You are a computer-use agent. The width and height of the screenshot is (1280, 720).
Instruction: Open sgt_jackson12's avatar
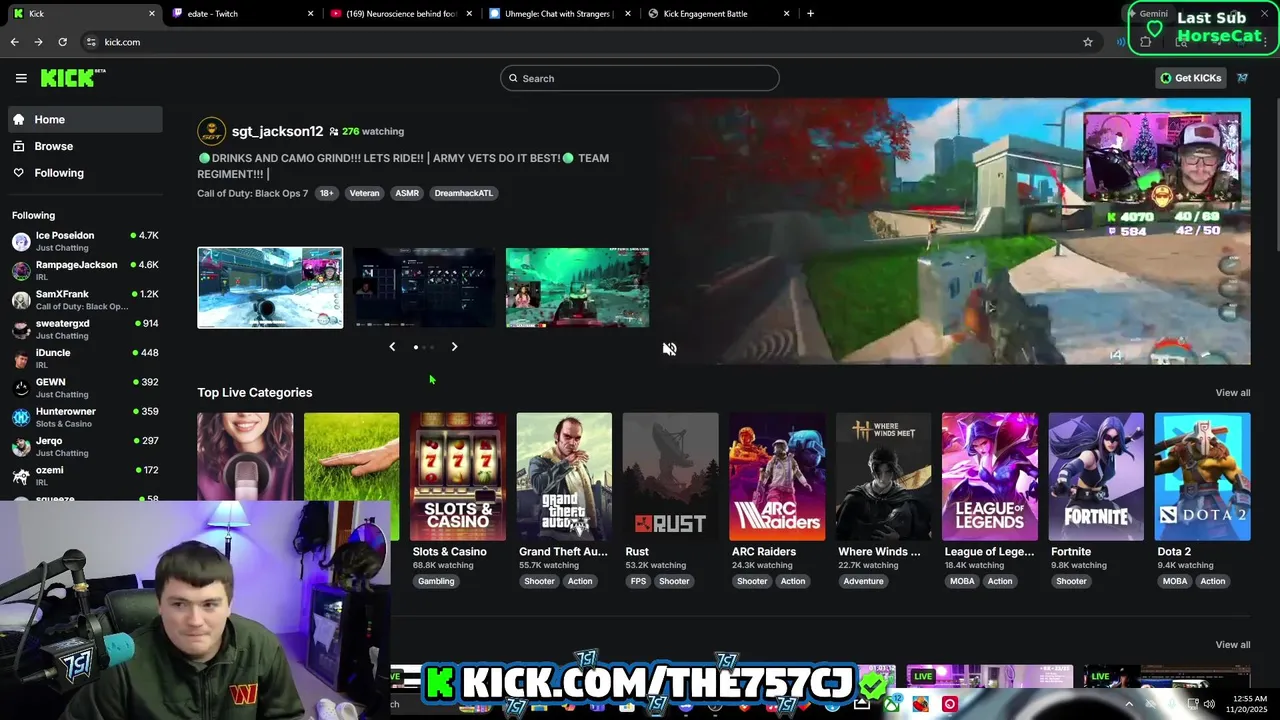click(211, 131)
